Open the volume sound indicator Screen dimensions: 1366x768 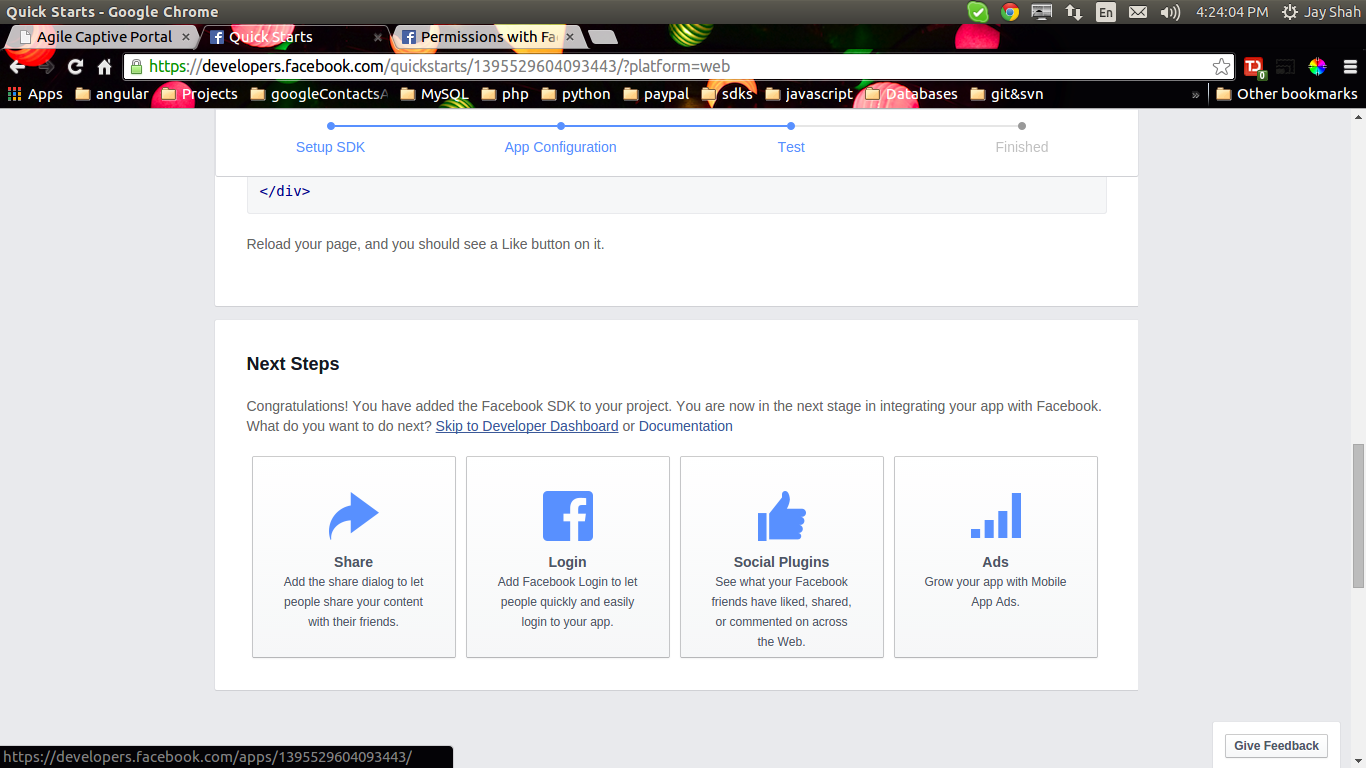tap(1170, 12)
